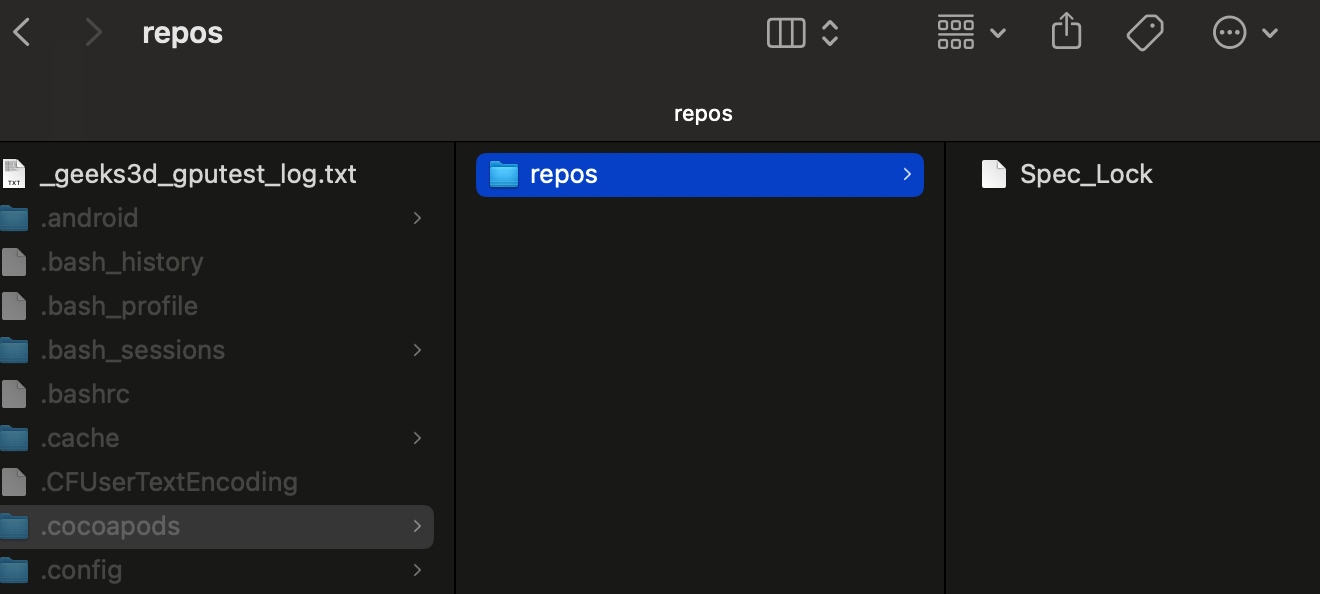Click the view switcher up-down arrows

pos(829,33)
